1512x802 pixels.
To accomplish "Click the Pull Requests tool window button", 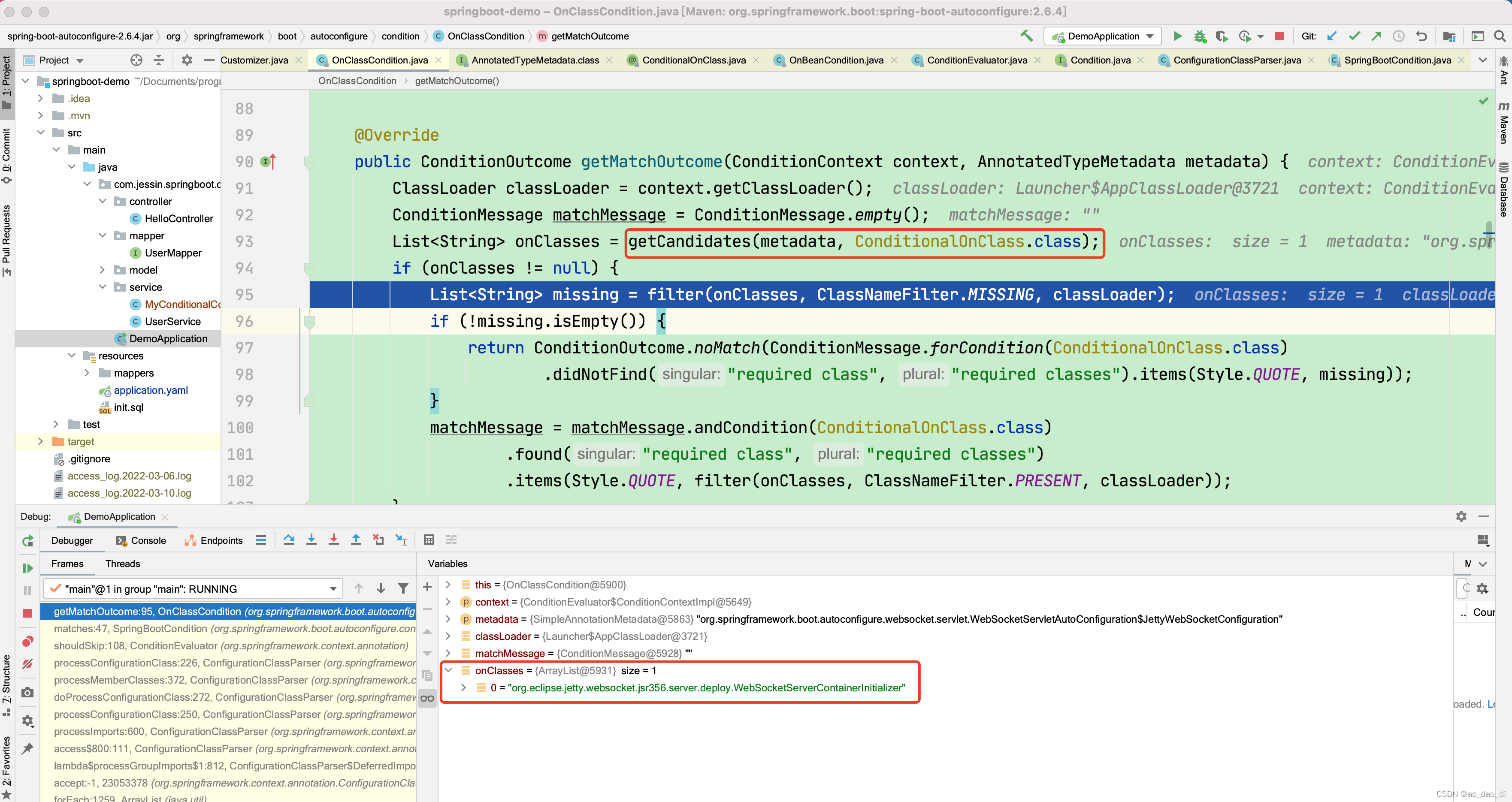I will click(x=7, y=241).
